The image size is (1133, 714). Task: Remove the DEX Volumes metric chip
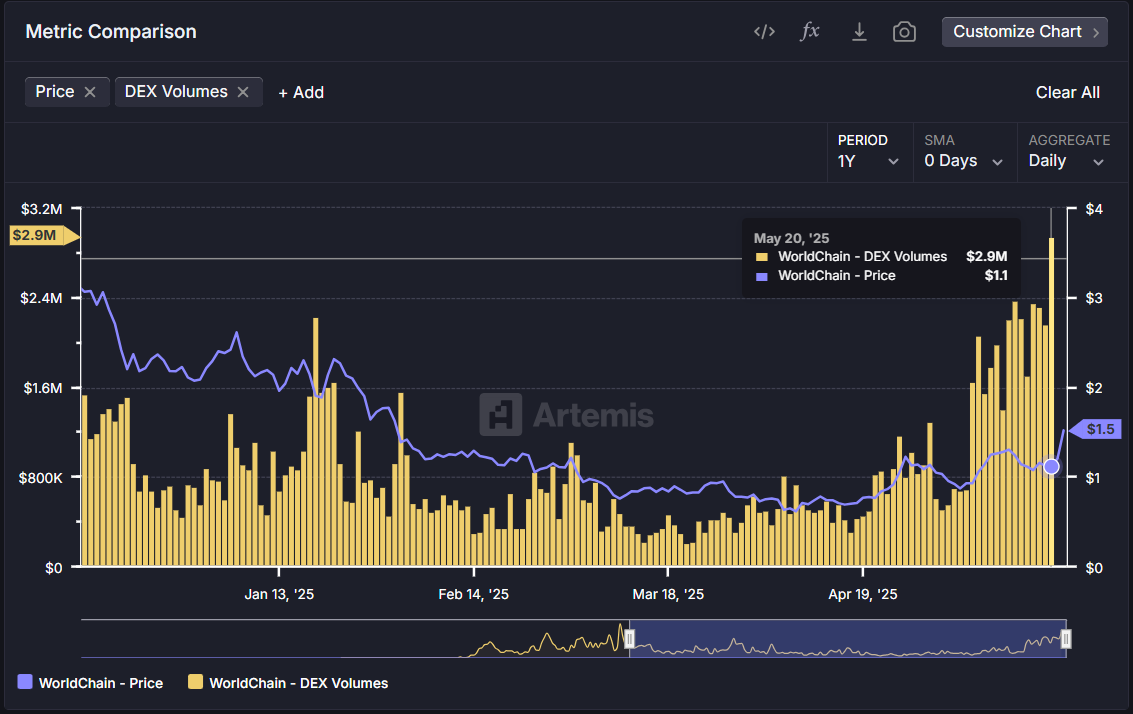point(244,92)
